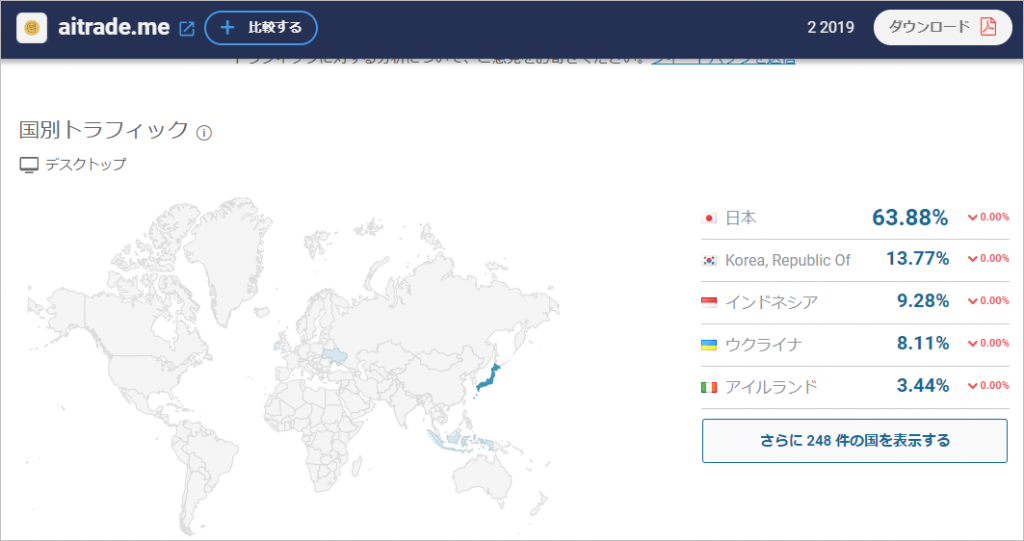This screenshot has height=541, width=1024.
Task: Click the さらに 248 件の国を表示する button
Action: pyautogui.click(x=854, y=441)
